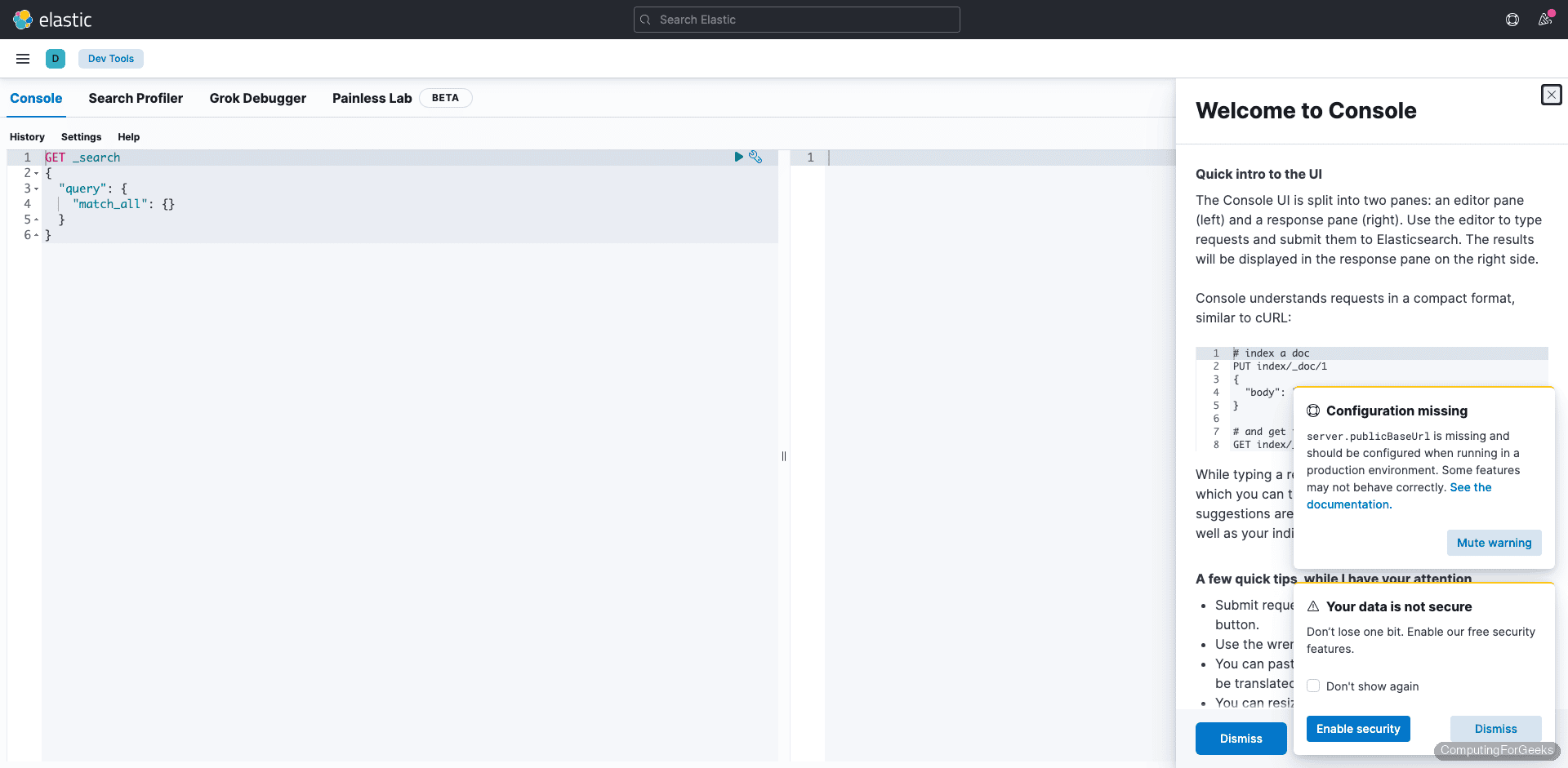
Task: Click the search magnifier in Search Elastic
Action: click(645, 20)
